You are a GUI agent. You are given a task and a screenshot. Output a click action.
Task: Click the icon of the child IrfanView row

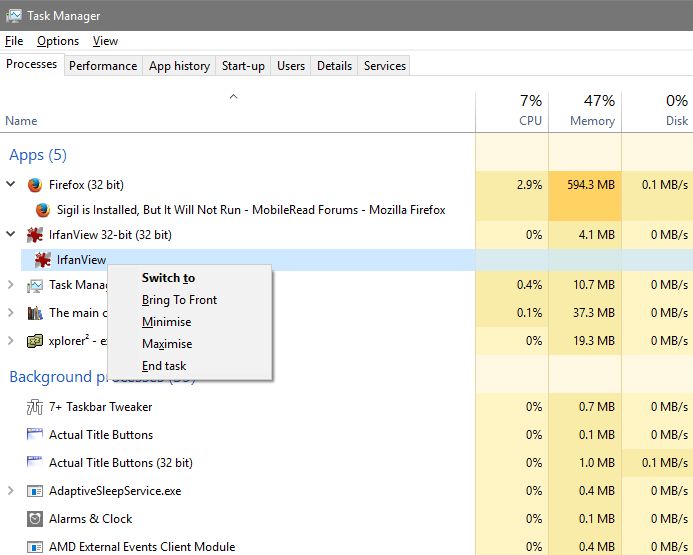pyautogui.click(x=42, y=260)
